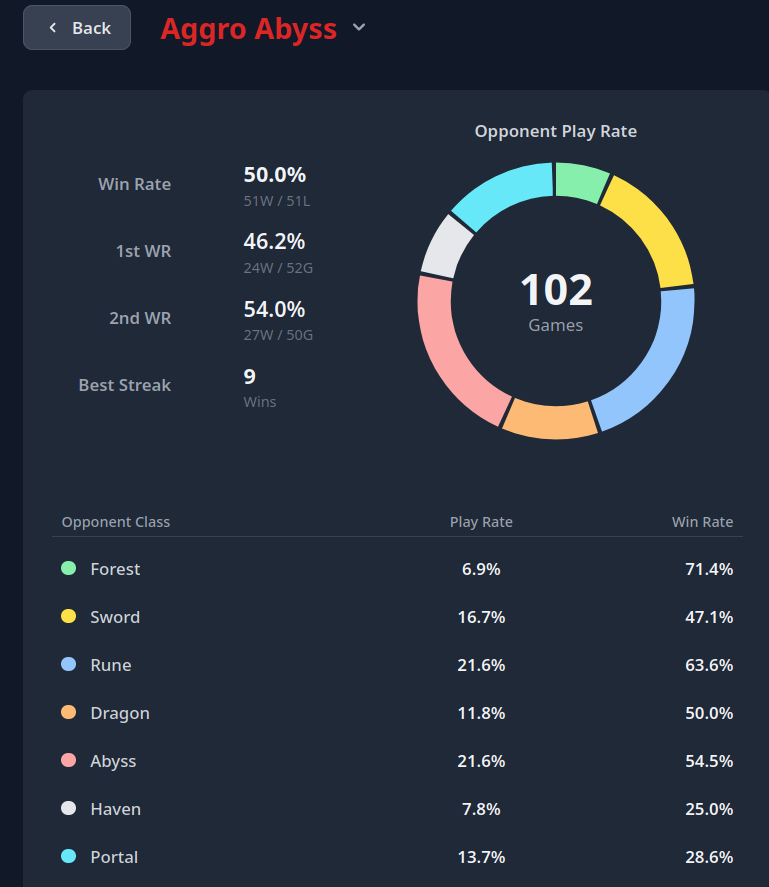Click Haven play rate 7.8%

pyautogui.click(x=481, y=810)
